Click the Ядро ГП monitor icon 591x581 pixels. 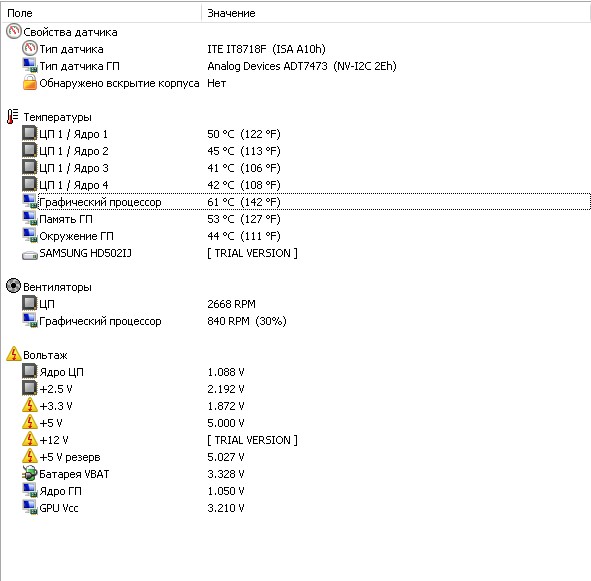tap(30, 490)
